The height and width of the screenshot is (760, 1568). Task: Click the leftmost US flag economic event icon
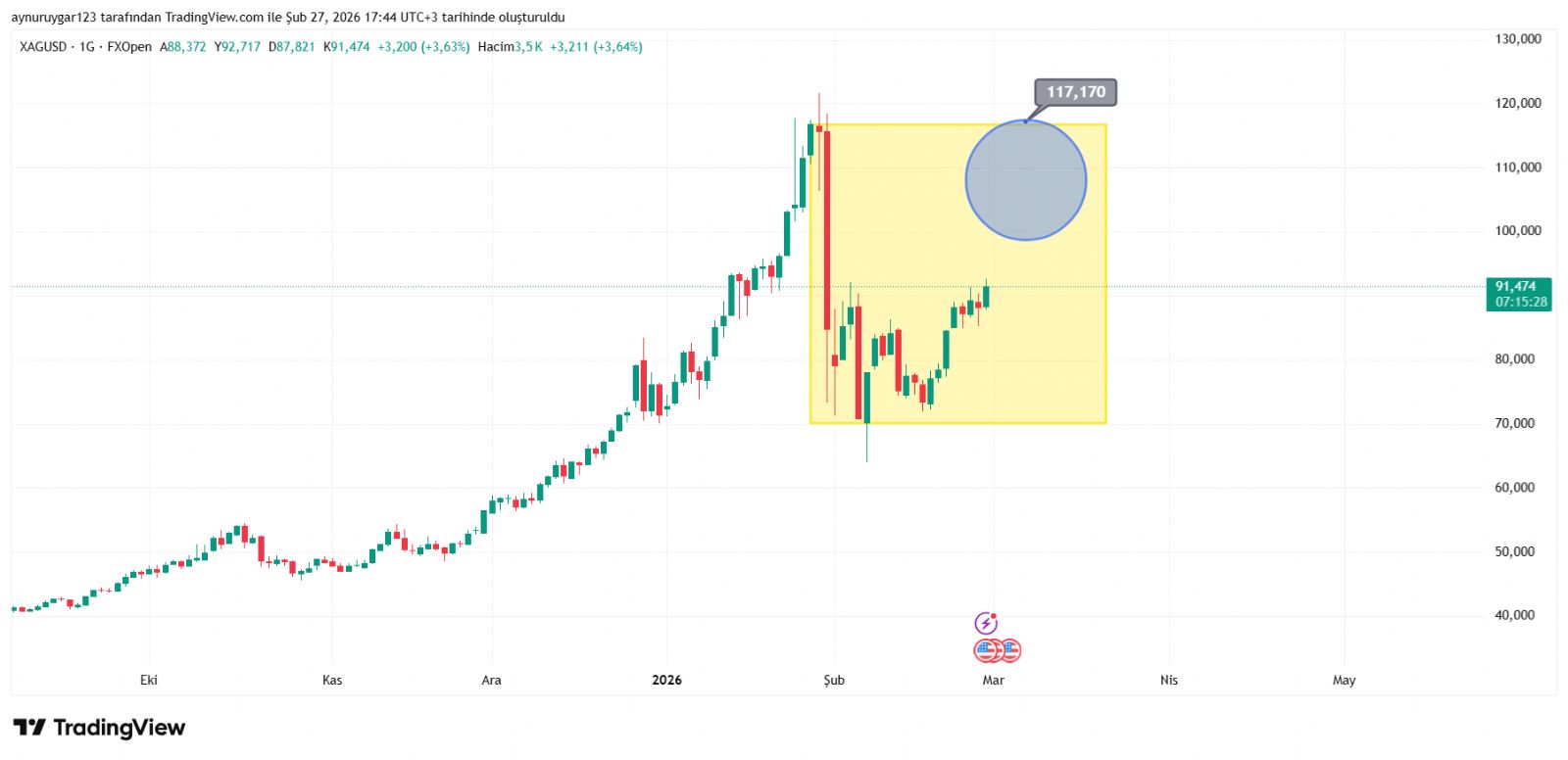[x=984, y=650]
